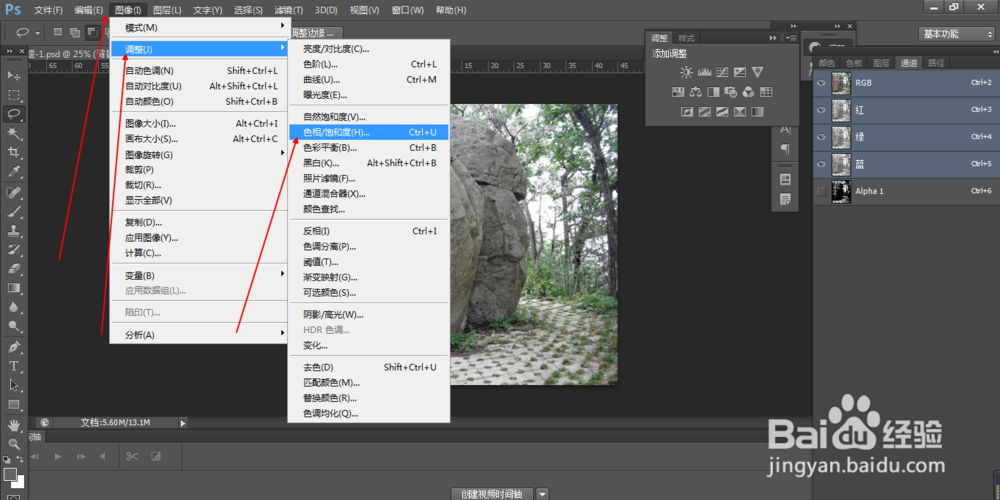Open dropdown beside 创建视频时间轴 button
This screenshot has height=500, width=1000.
point(543,494)
